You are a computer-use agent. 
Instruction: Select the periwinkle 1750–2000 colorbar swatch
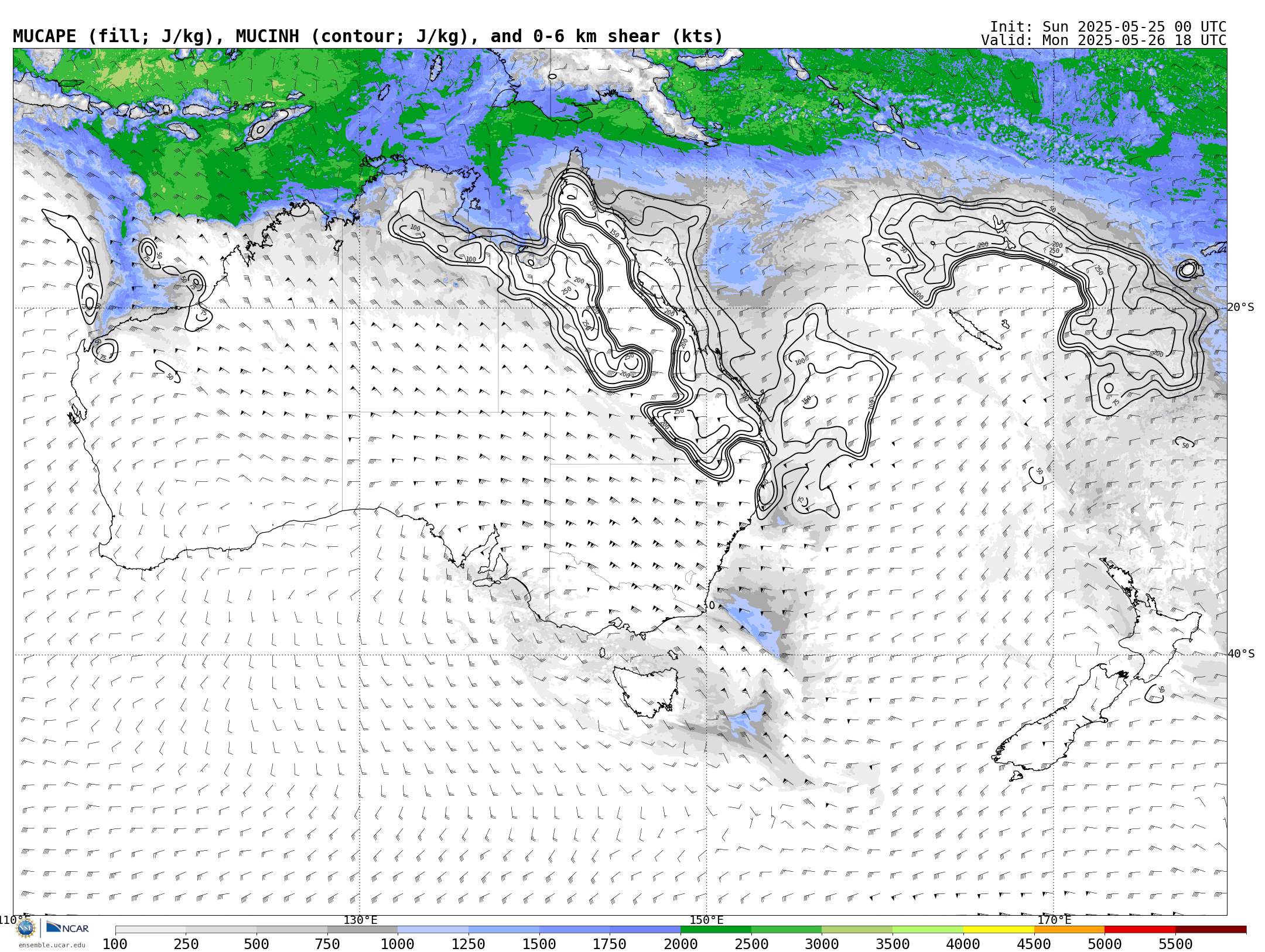[645, 930]
